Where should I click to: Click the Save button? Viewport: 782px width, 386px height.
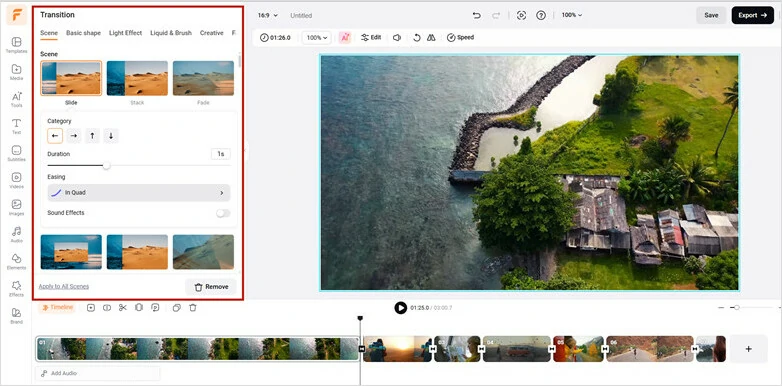711,15
